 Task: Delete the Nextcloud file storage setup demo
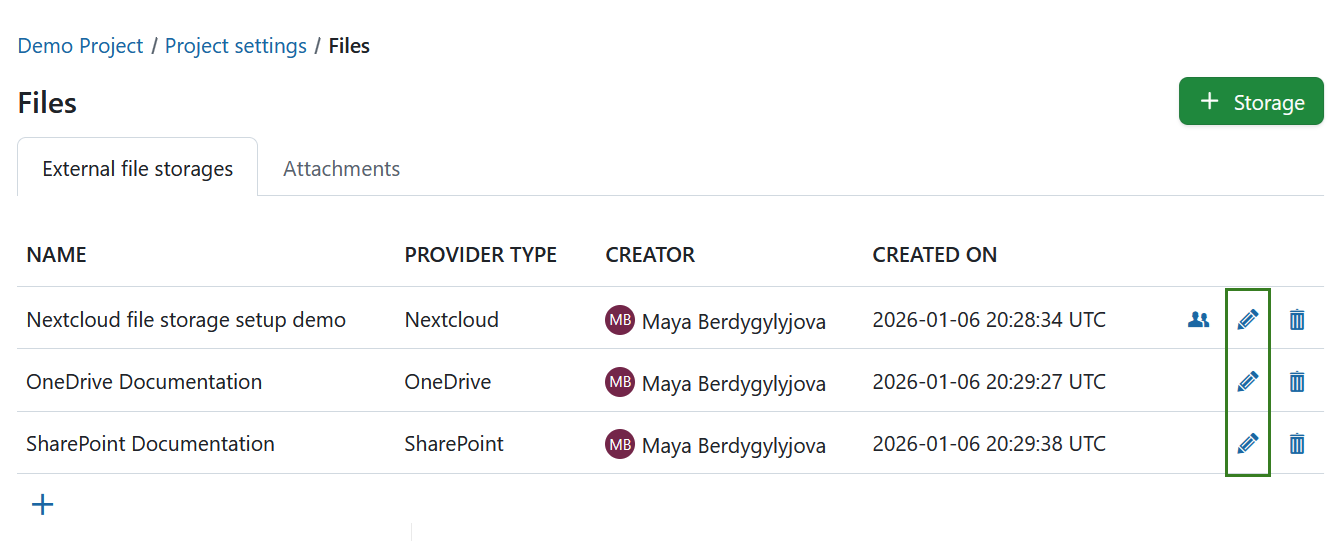(1297, 320)
